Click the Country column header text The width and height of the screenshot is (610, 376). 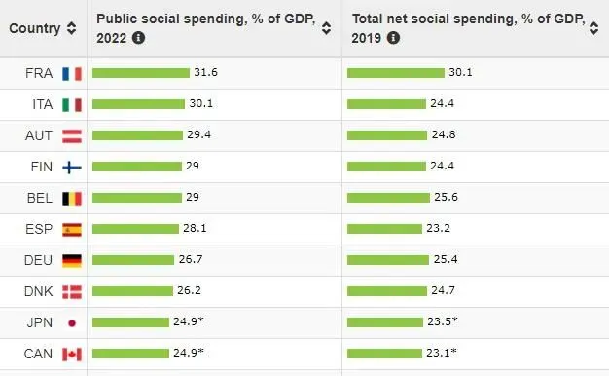tap(35, 28)
